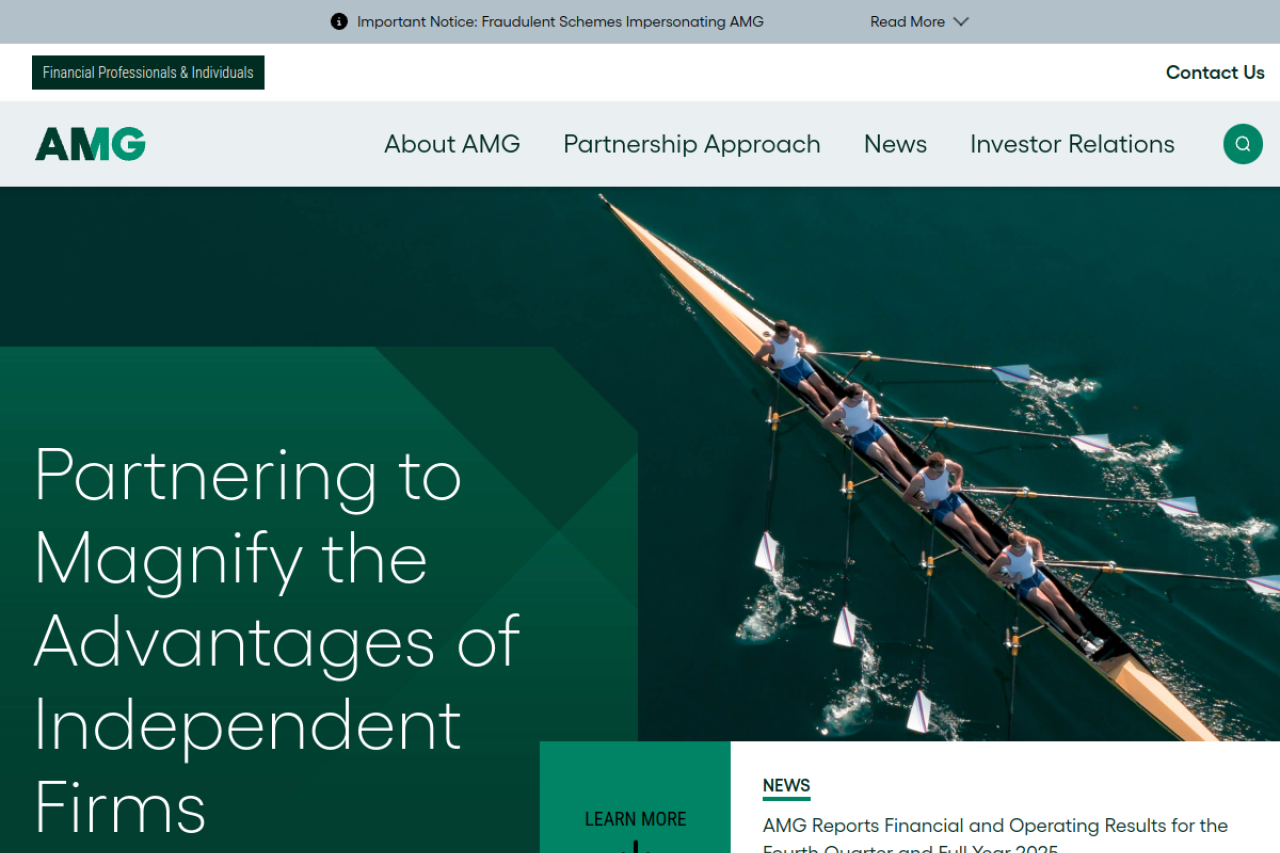Open the AMG Reports Financial Results headline
The width and height of the screenshot is (1280, 853).
[995, 835]
